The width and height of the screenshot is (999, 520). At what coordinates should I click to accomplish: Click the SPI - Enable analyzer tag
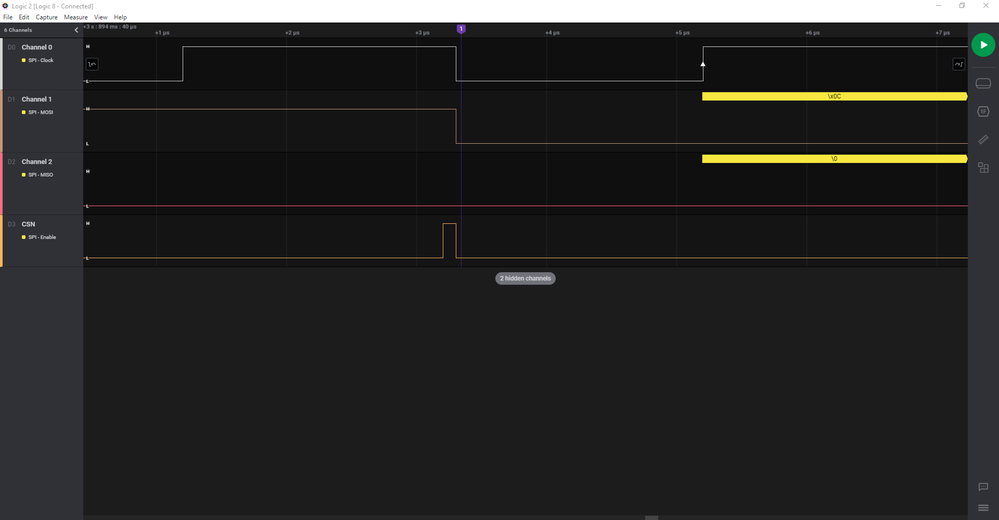click(x=40, y=237)
